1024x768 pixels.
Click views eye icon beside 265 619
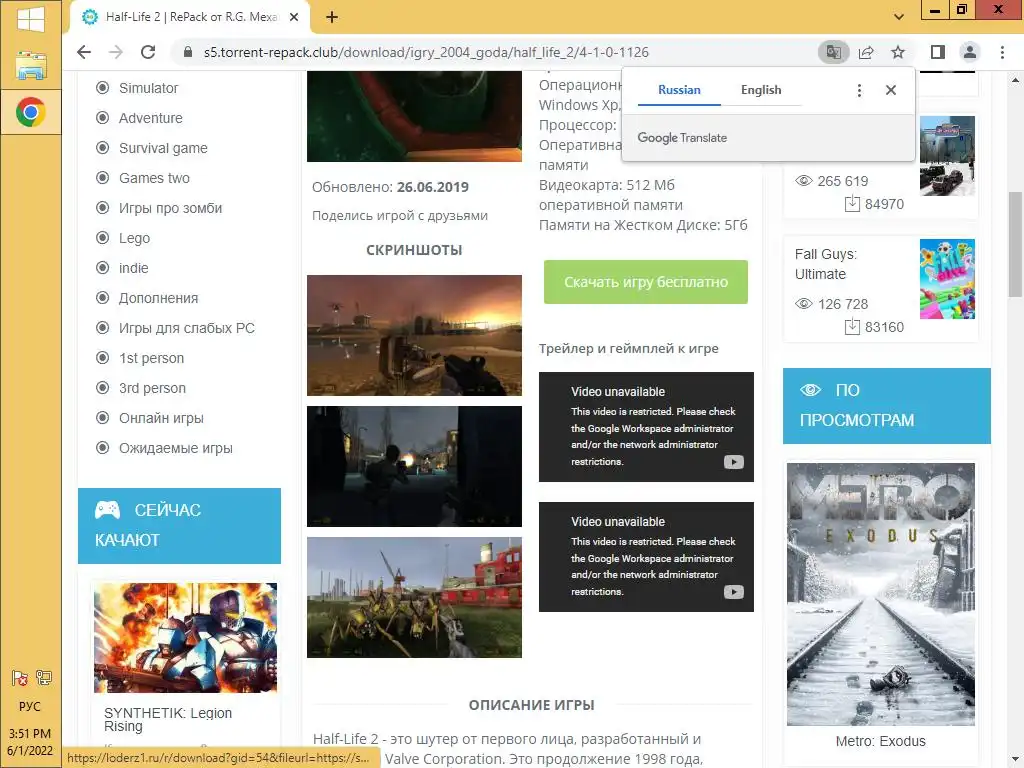804,181
